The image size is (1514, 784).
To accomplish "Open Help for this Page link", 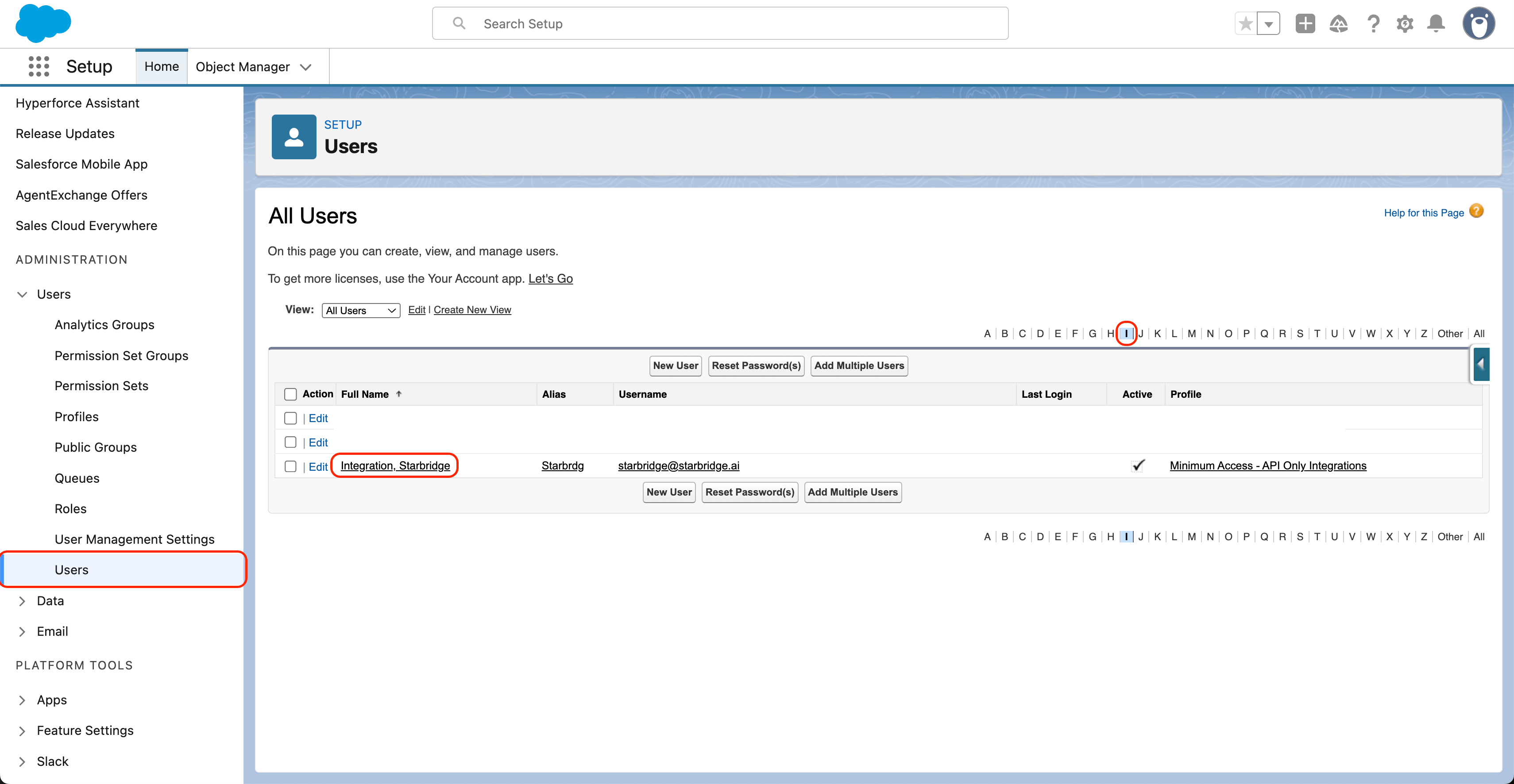I will pyautogui.click(x=1424, y=212).
